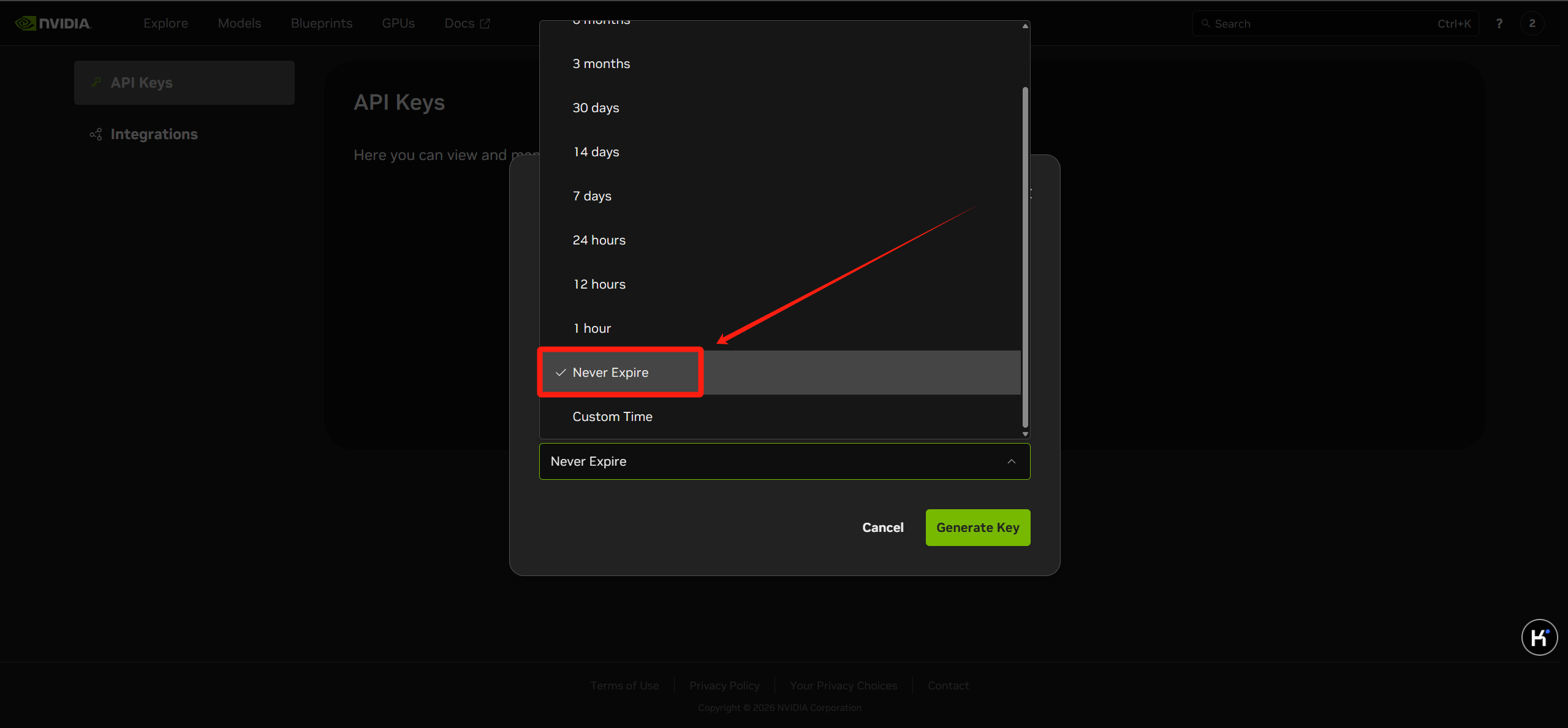Viewport: 1568px width, 728px height.
Task: Open the user account avatar
Action: coord(1532,23)
